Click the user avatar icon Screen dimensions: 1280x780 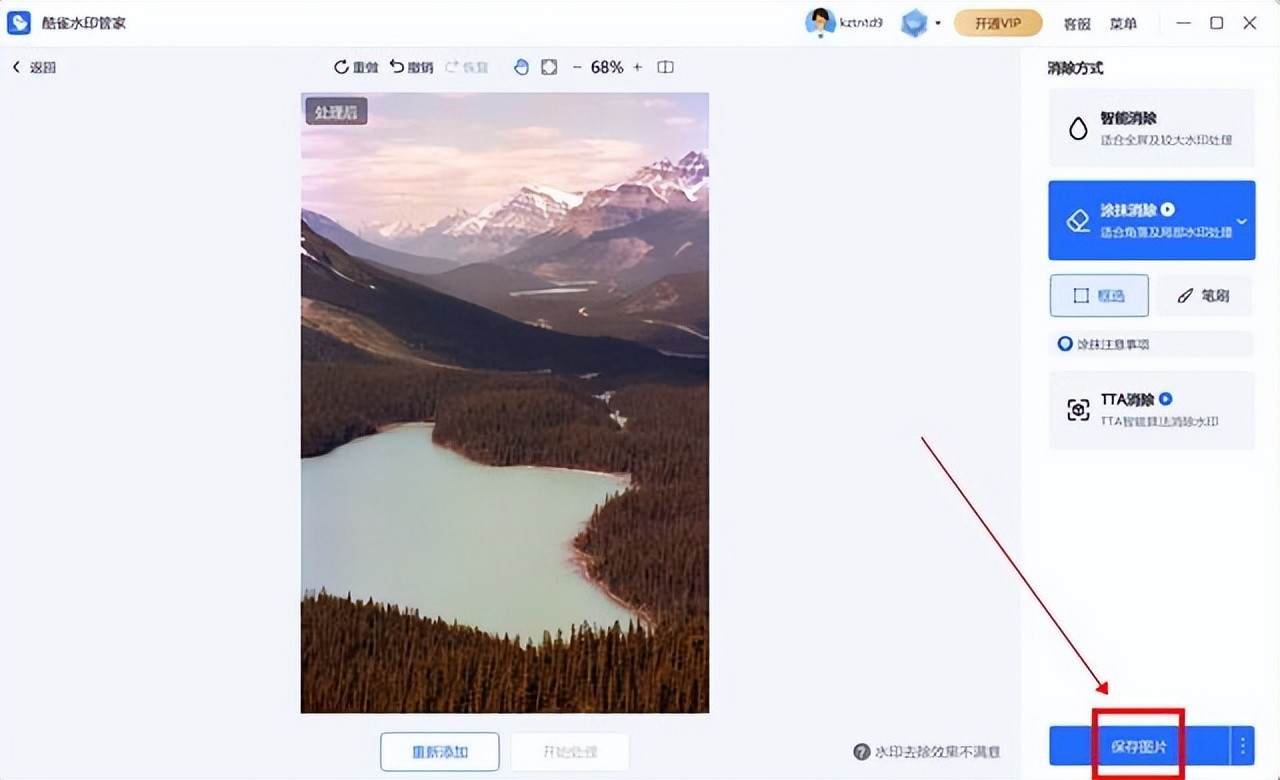click(x=820, y=22)
